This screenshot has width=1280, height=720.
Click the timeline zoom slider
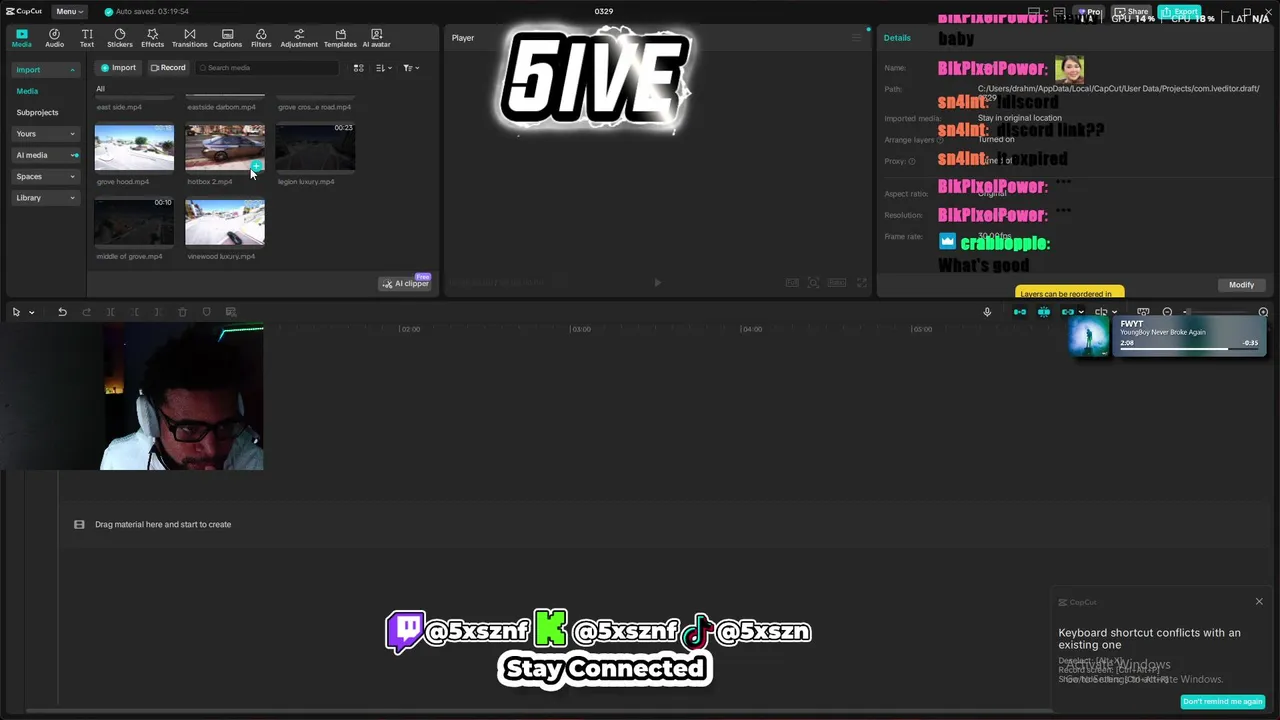[x=1215, y=312]
